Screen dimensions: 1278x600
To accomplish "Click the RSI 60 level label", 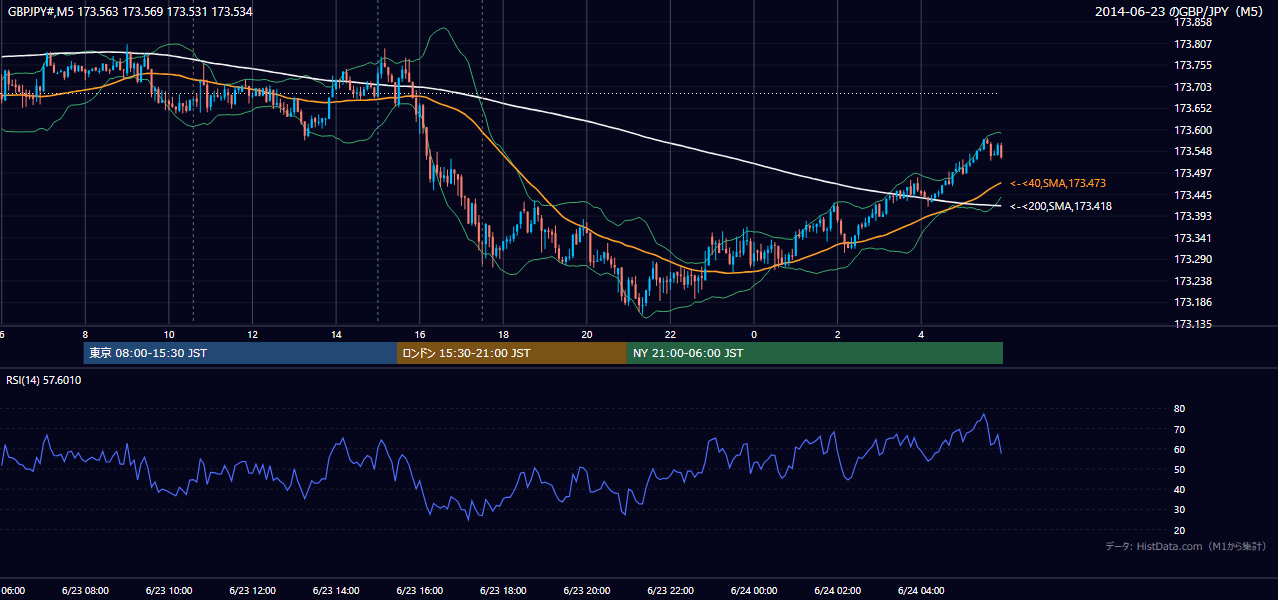I will pyautogui.click(x=1179, y=449).
